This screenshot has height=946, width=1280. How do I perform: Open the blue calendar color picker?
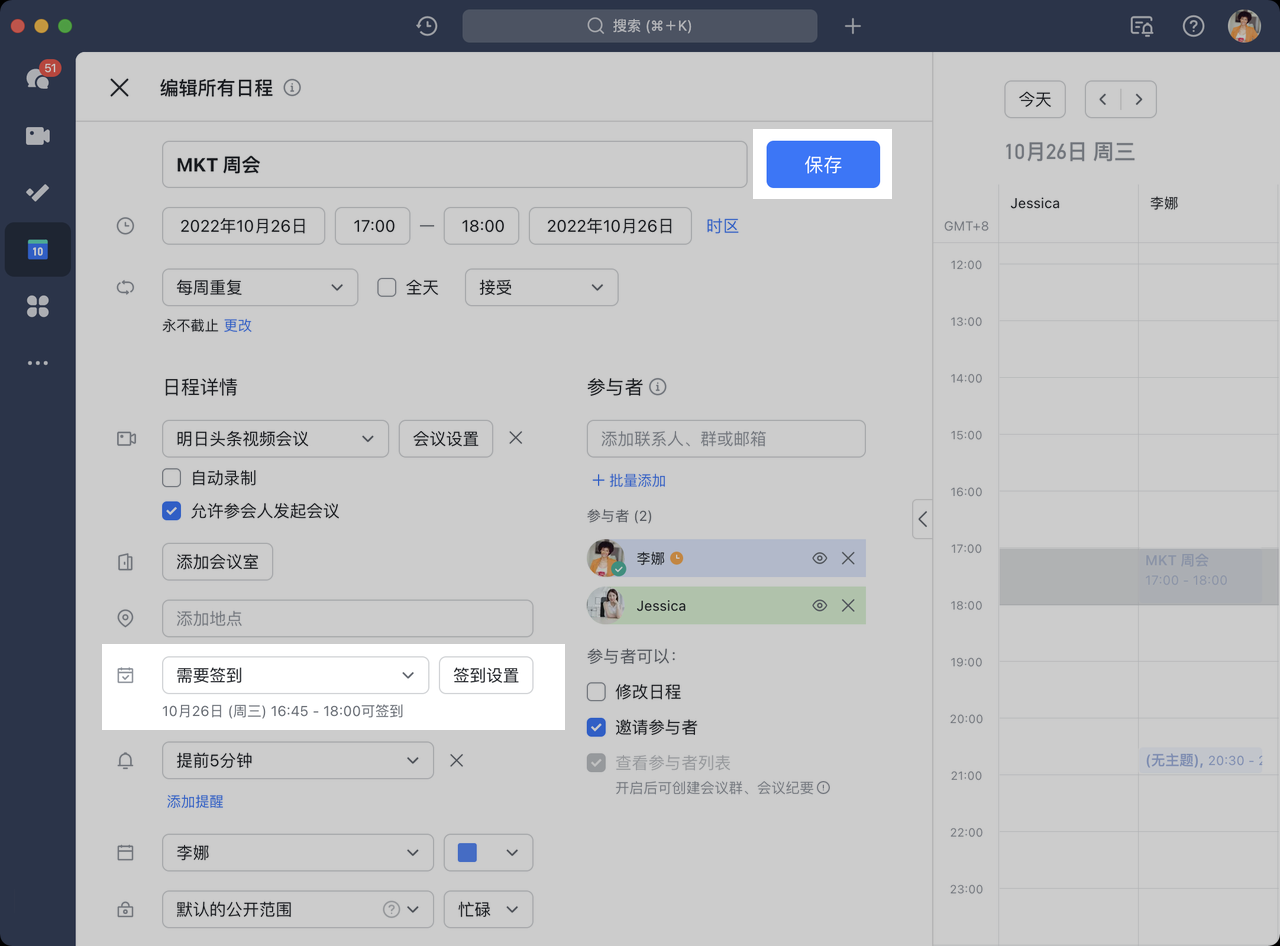[488, 853]
